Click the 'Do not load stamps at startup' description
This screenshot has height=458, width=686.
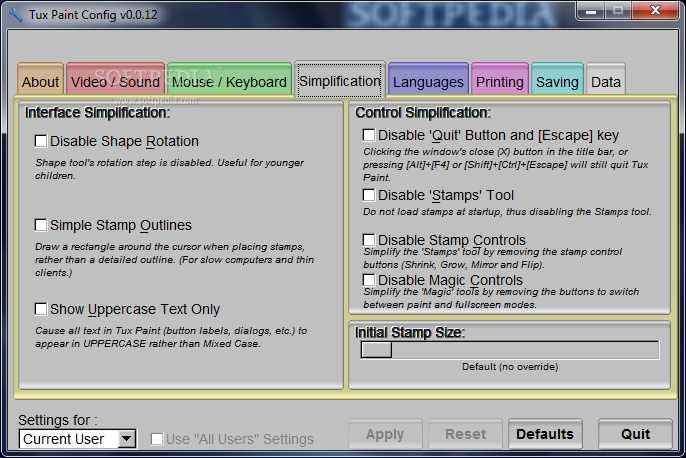coord(507,212)
